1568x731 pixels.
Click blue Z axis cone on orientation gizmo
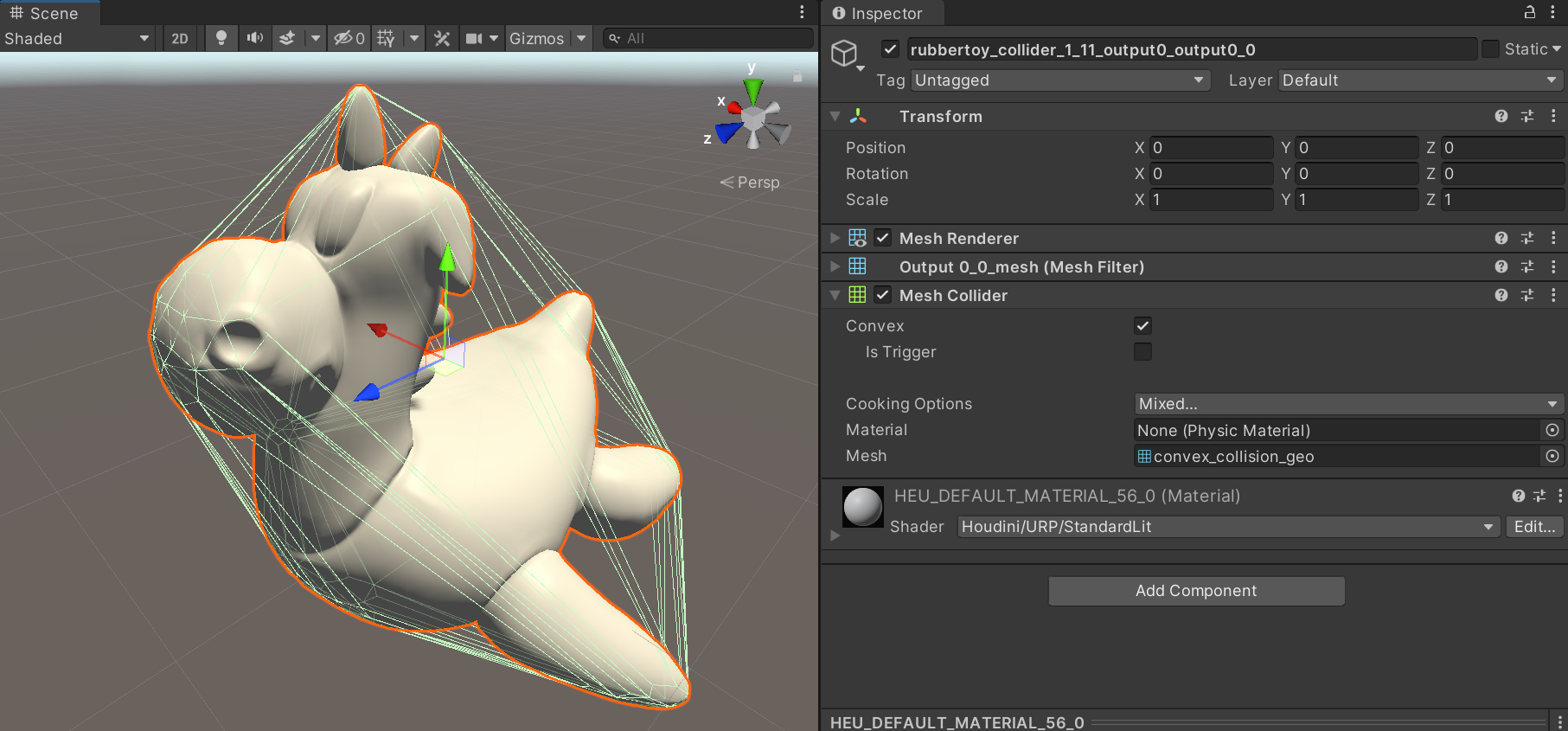(728, 131)
